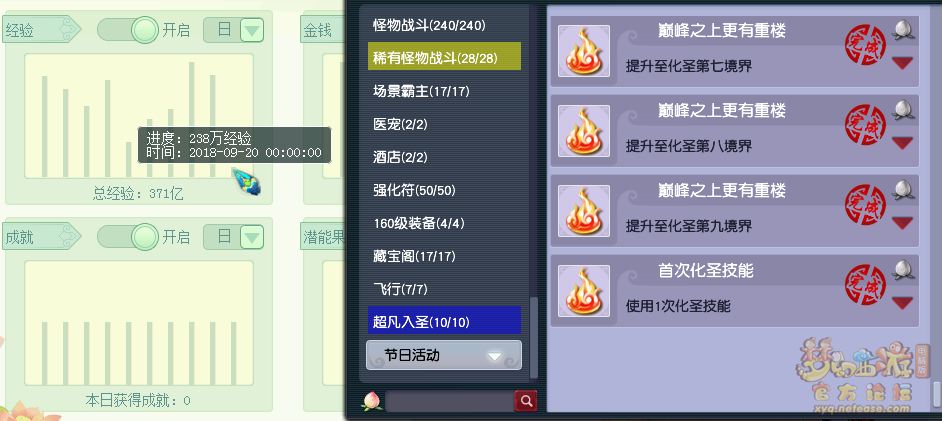
Task: Click the achievement search input field
Action: click(x=449, y=401)
